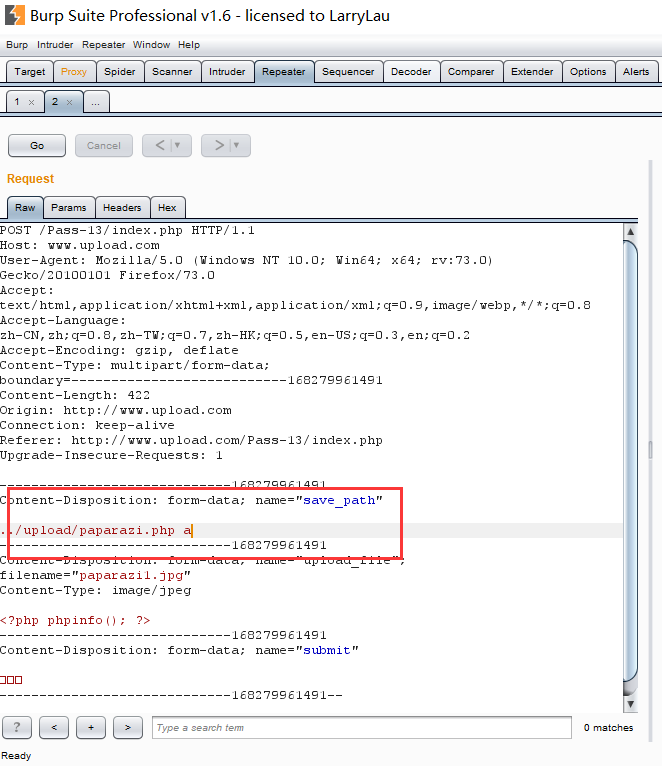
Task: Go forward to next request in history
Action: tap(219, 145)
